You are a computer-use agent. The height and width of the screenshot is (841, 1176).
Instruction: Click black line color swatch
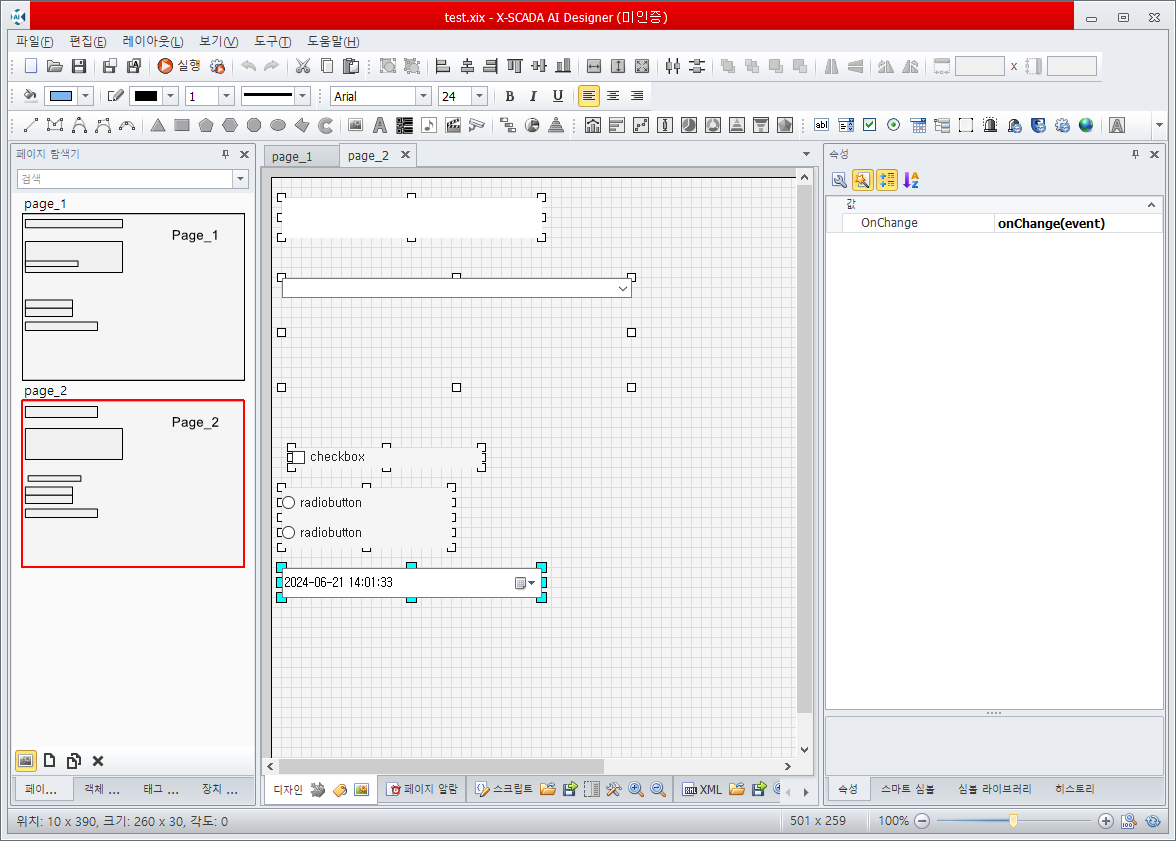[146, 96]
